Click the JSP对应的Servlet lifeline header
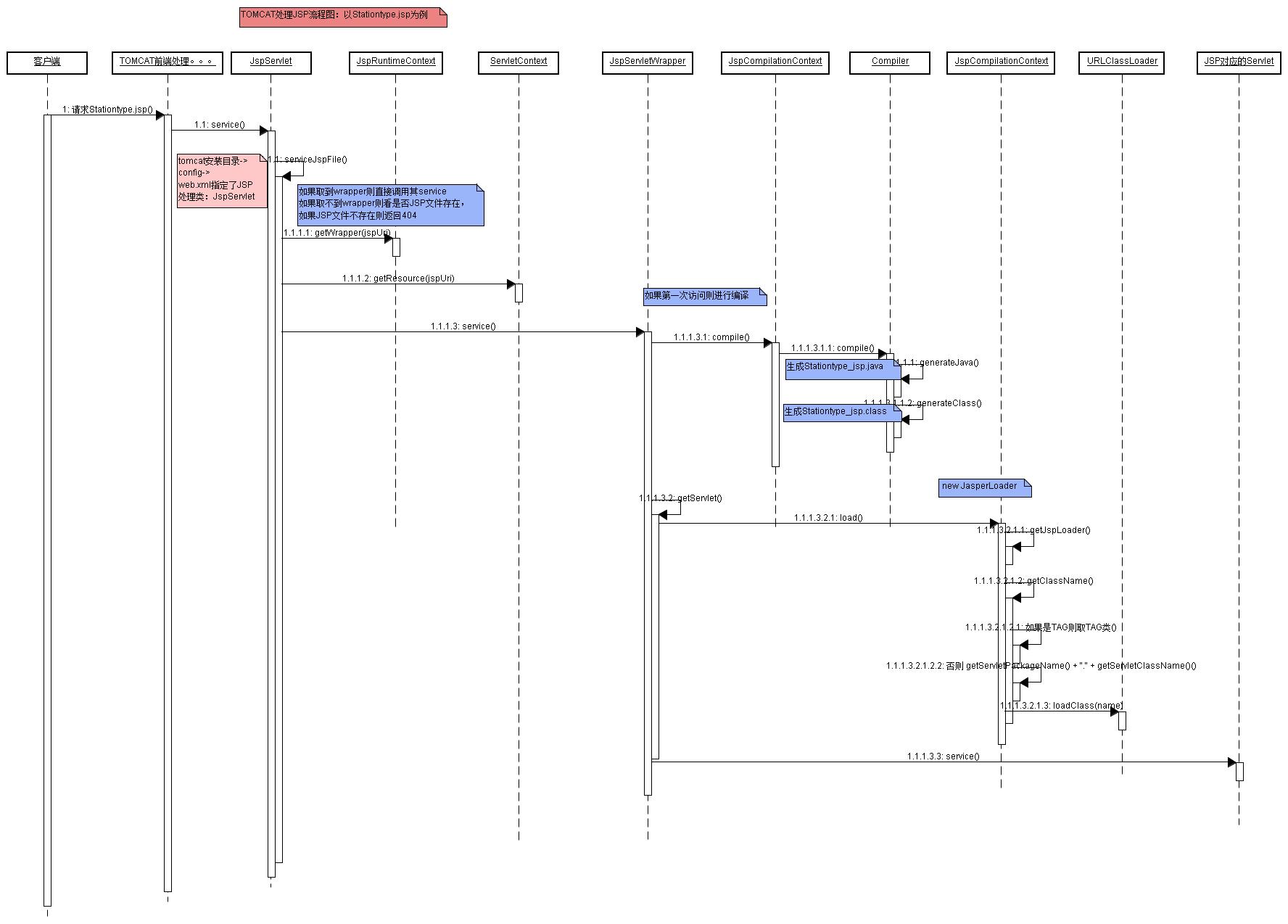This screenshot has width=1288, height=924. 1239,63
